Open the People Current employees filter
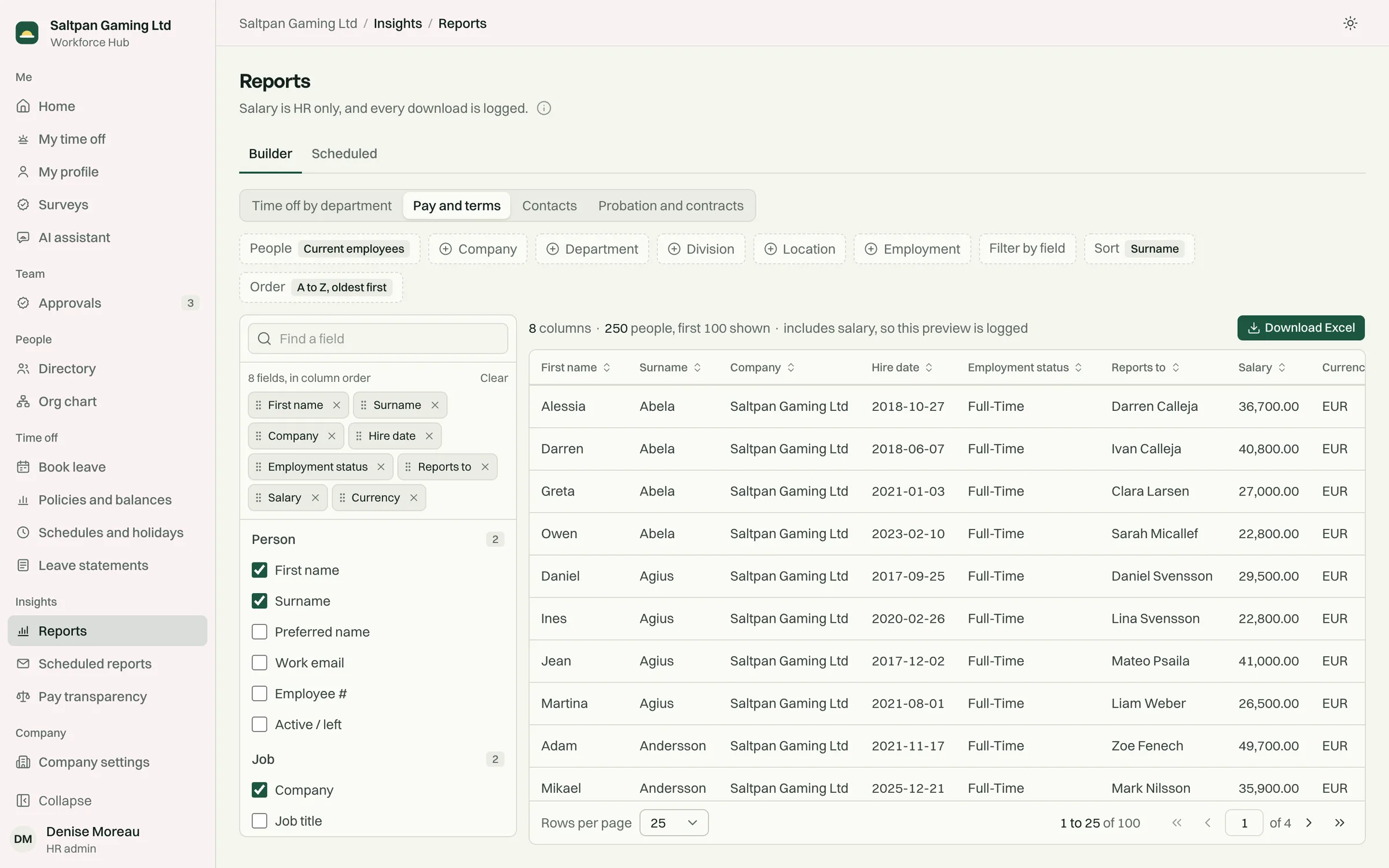The height and width of the screenshot is (868, 1389). [x=329, y=249]
